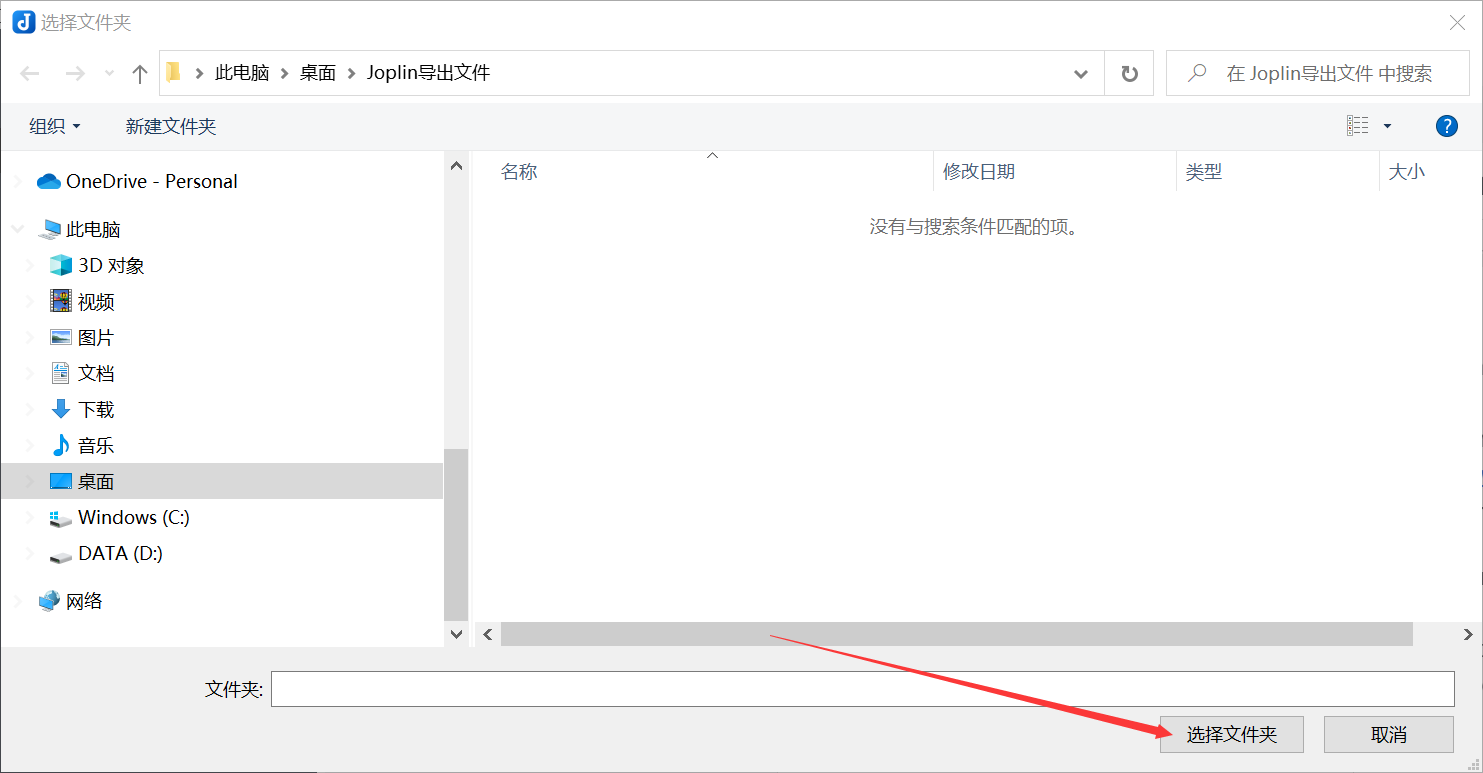The height and width of the screenshot is (773, 1483).
Task: Open the 组织 dropdown menu
Action: pyautogui.click(x=54, y=126)
